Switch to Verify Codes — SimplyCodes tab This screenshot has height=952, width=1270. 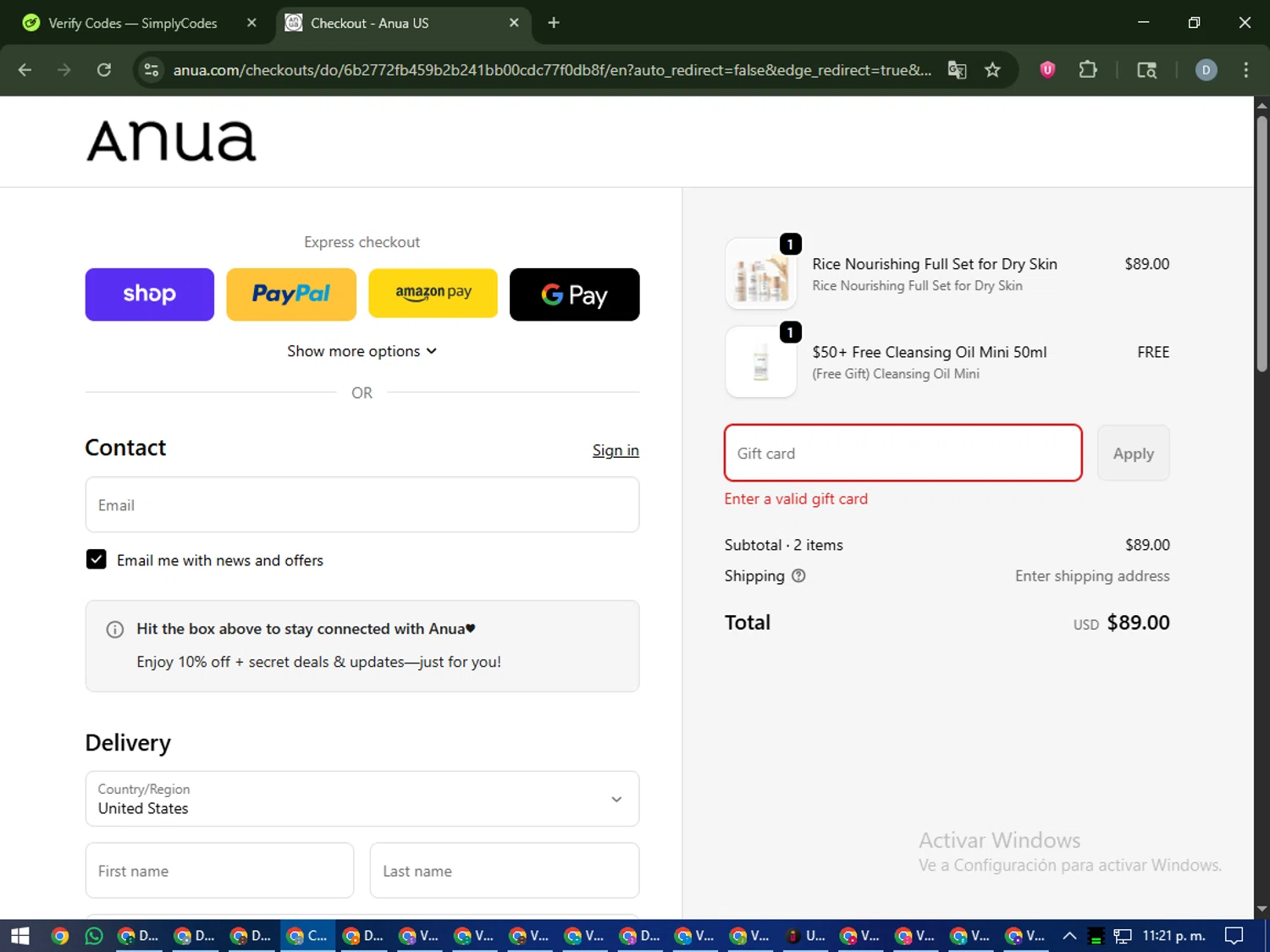pyautogui.click(x=132, y=23)
